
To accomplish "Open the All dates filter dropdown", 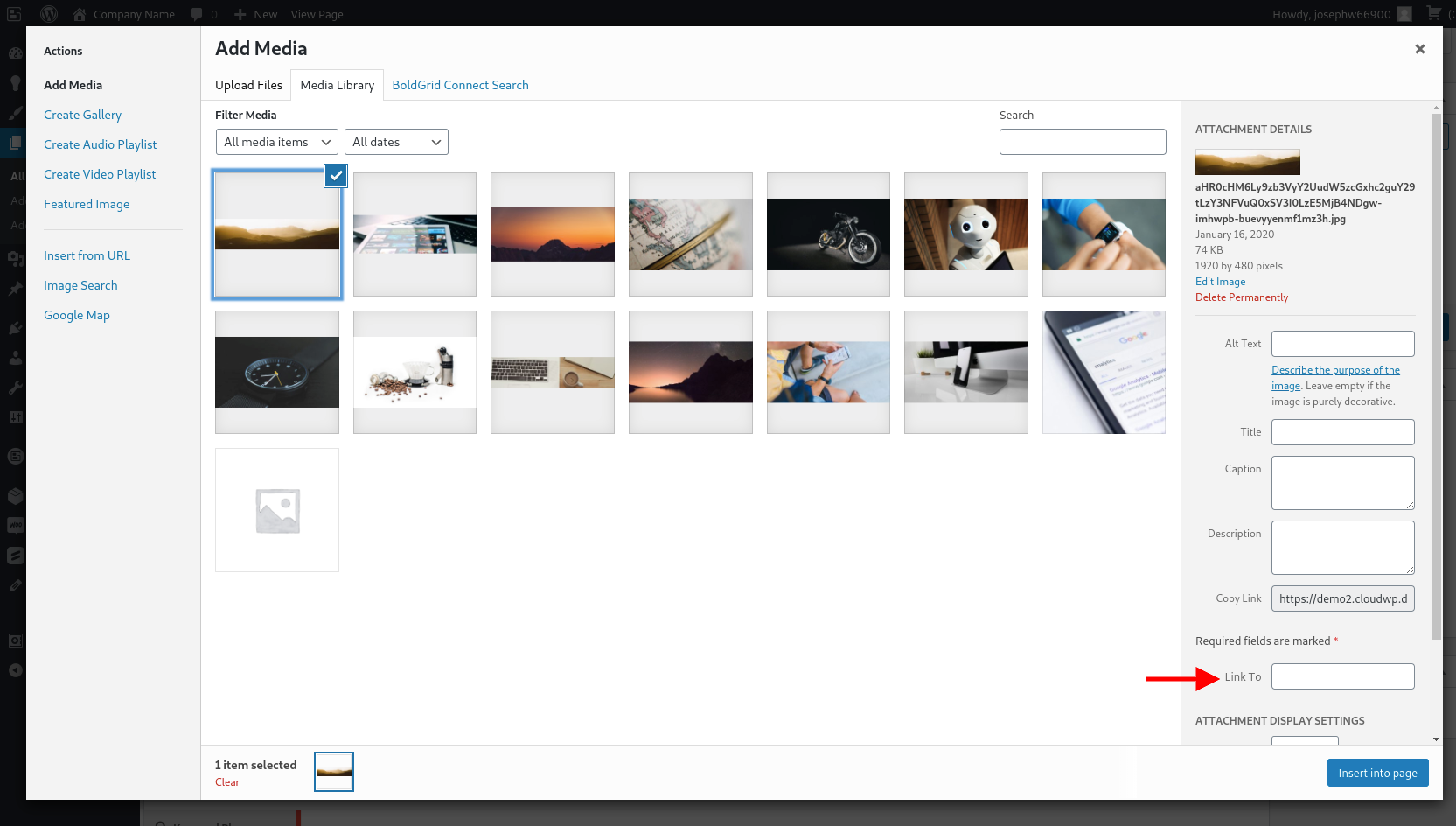I will pyautogui.click(x=396, y=142).
